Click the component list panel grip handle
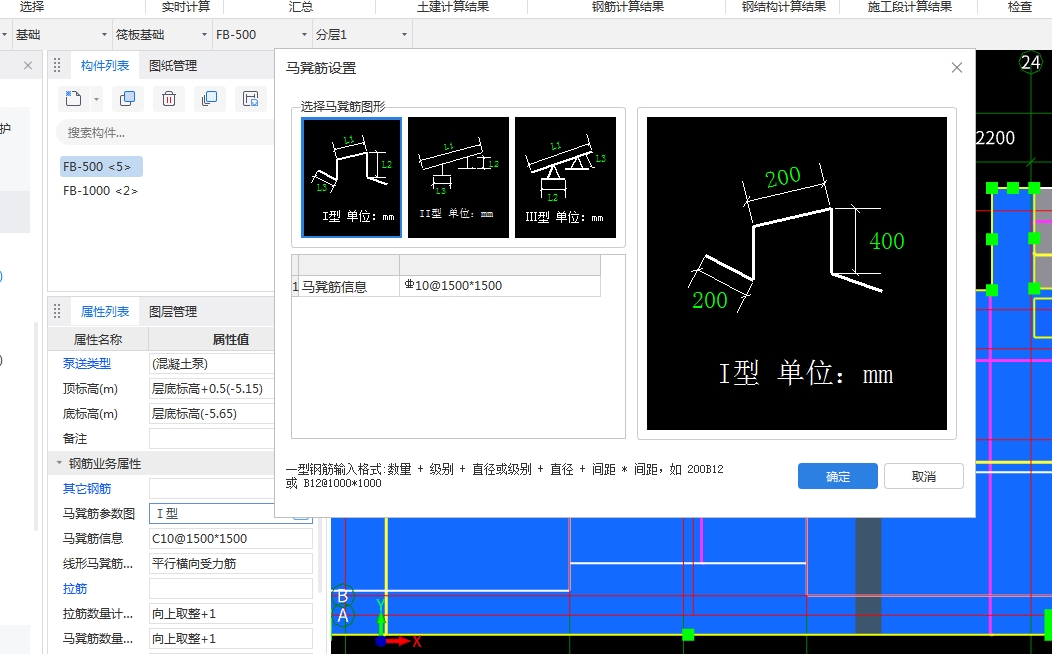 pos(57,65)
